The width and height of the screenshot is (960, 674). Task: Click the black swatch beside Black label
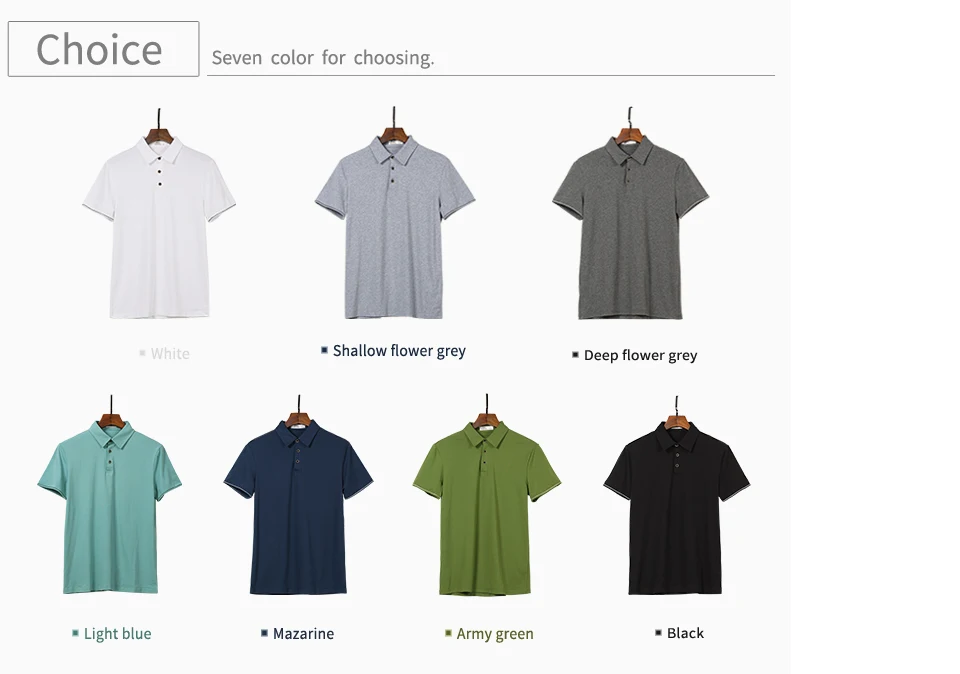(x=658, y=632)
